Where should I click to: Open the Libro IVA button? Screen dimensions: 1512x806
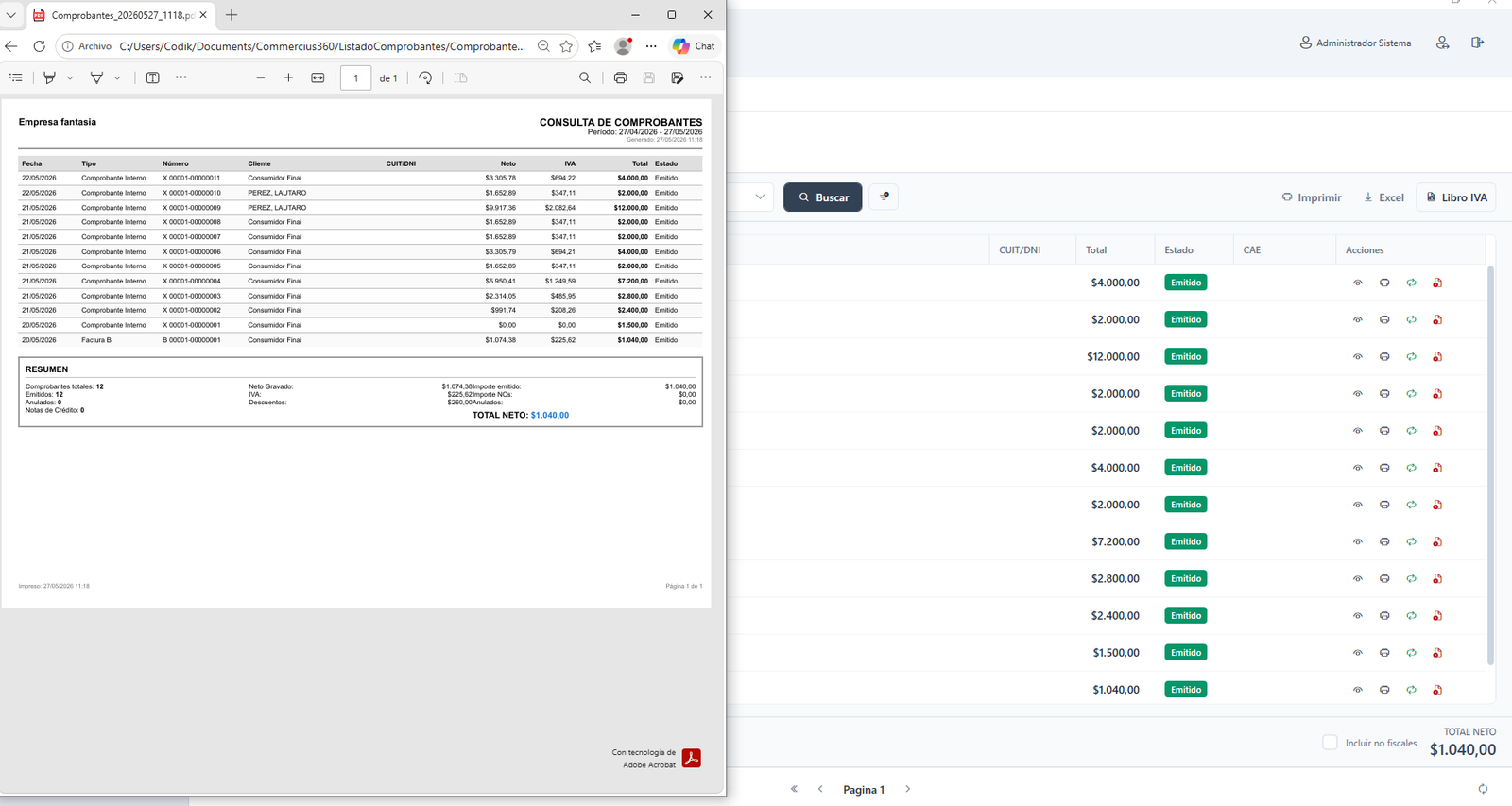pos(1455,197)
